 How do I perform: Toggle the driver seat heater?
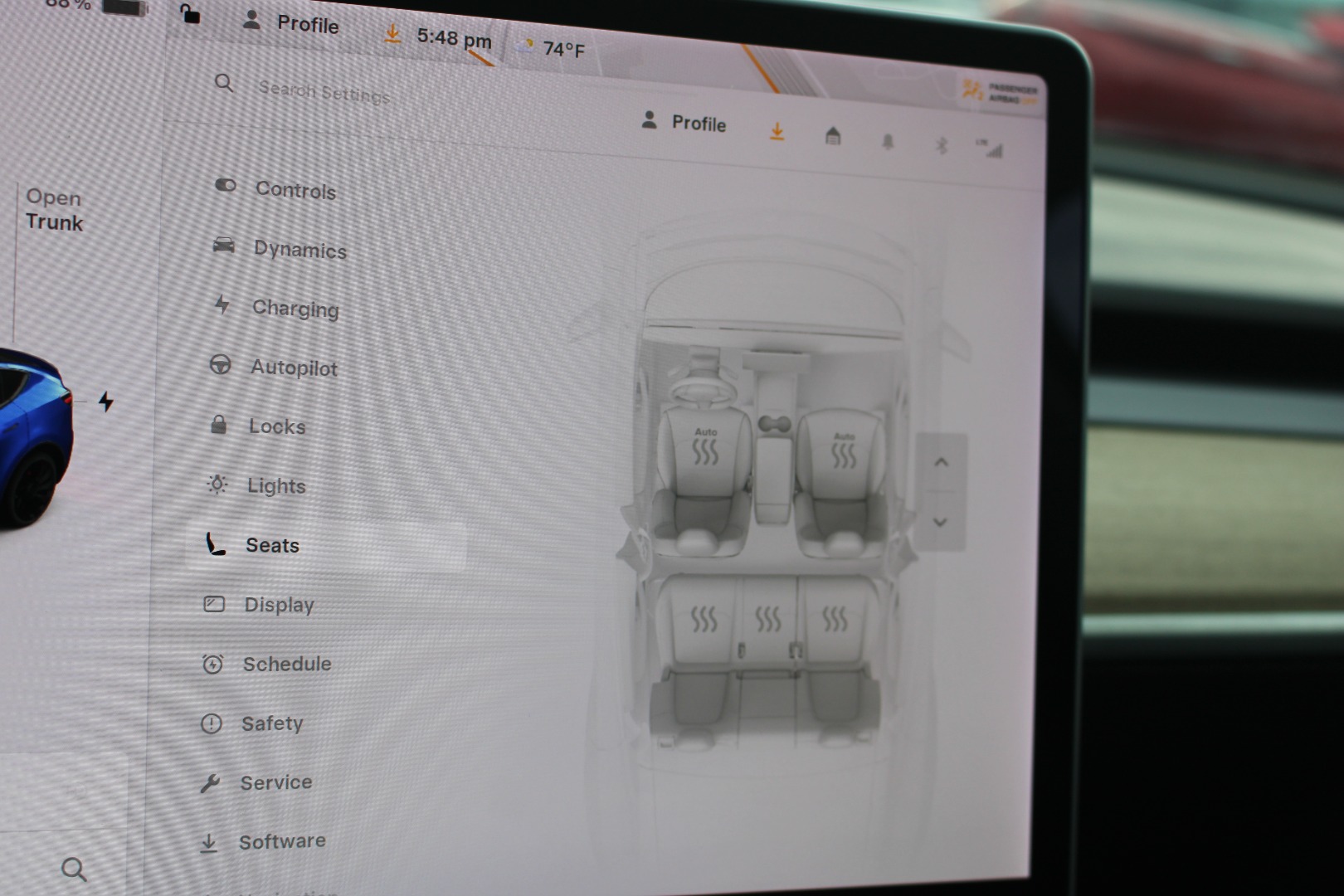click(705, 451)
